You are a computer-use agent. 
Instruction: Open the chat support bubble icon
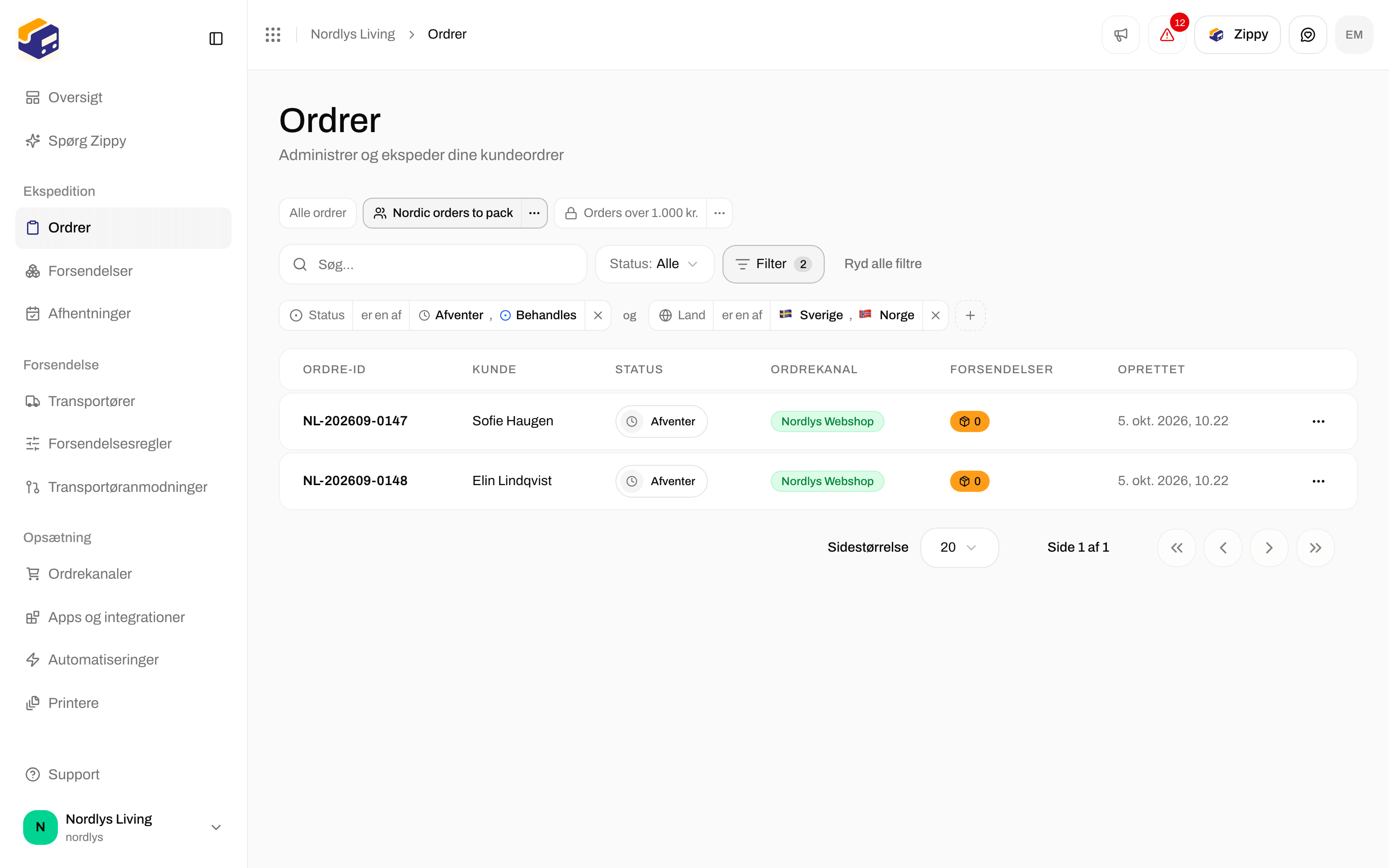pyautogui.click(x=1307, y=34)
